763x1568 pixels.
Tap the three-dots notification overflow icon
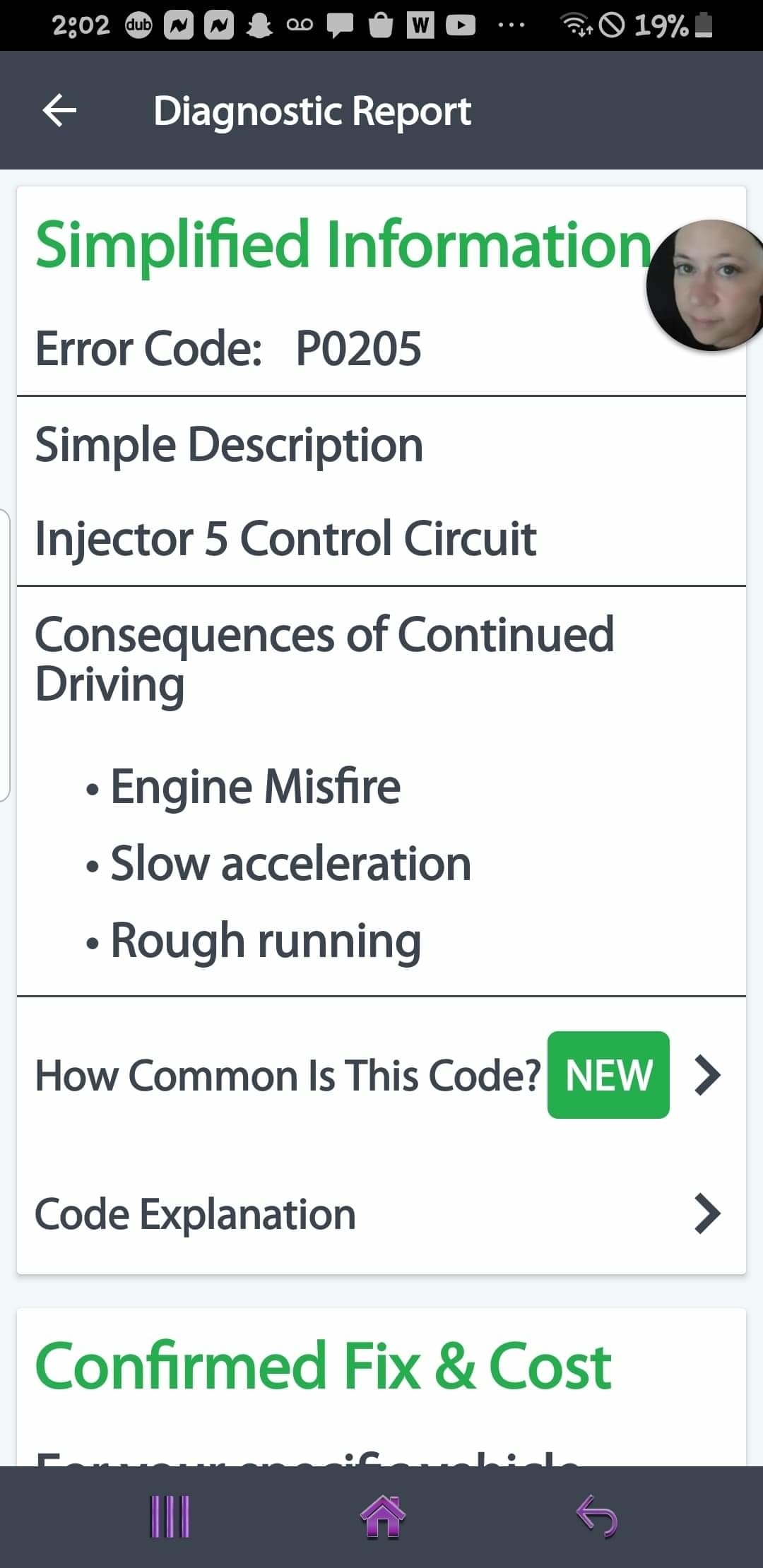[511, 26]
